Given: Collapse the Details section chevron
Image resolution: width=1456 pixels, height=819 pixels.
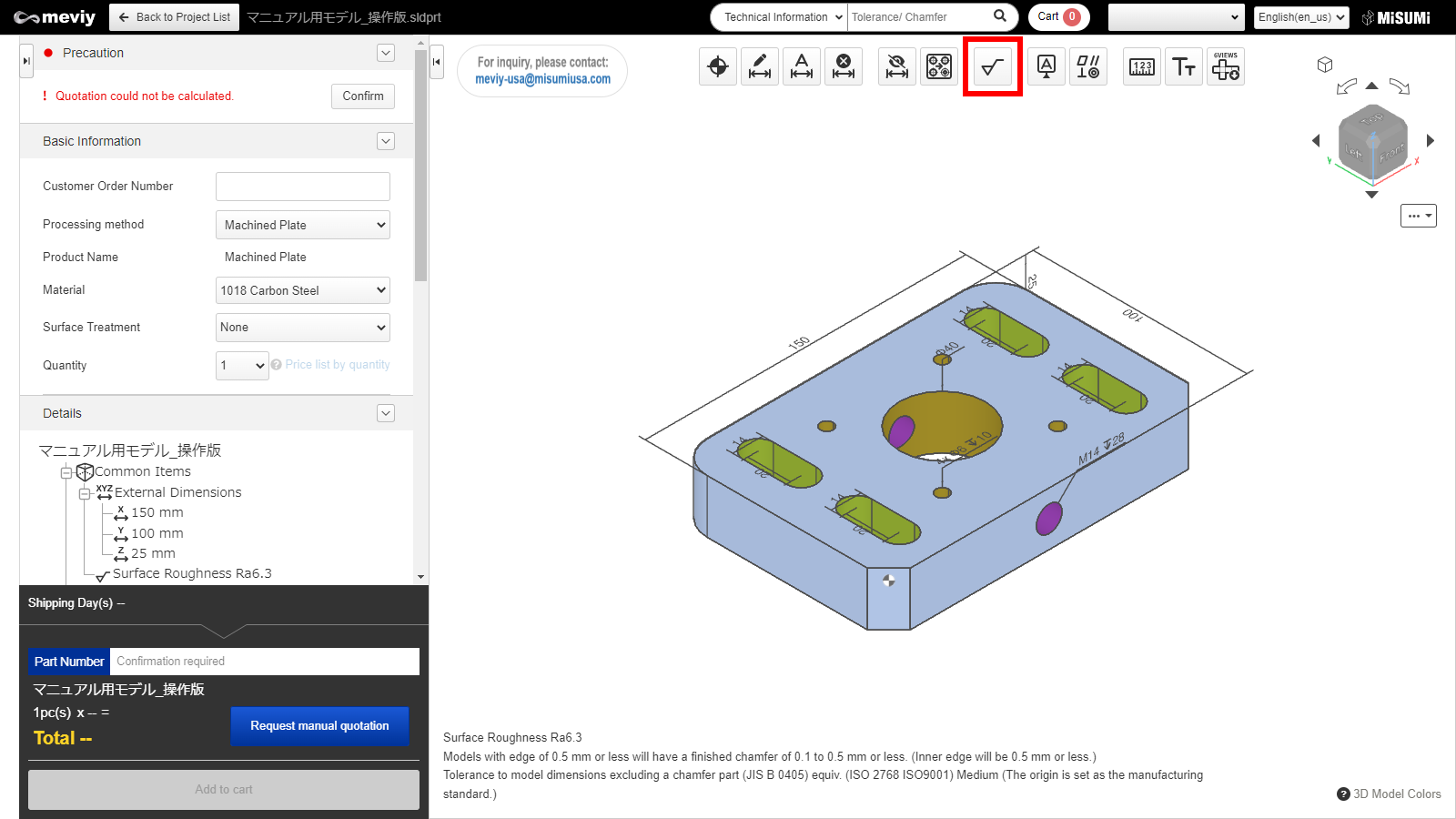Looking at the screenshot, I should click(386, 413).
